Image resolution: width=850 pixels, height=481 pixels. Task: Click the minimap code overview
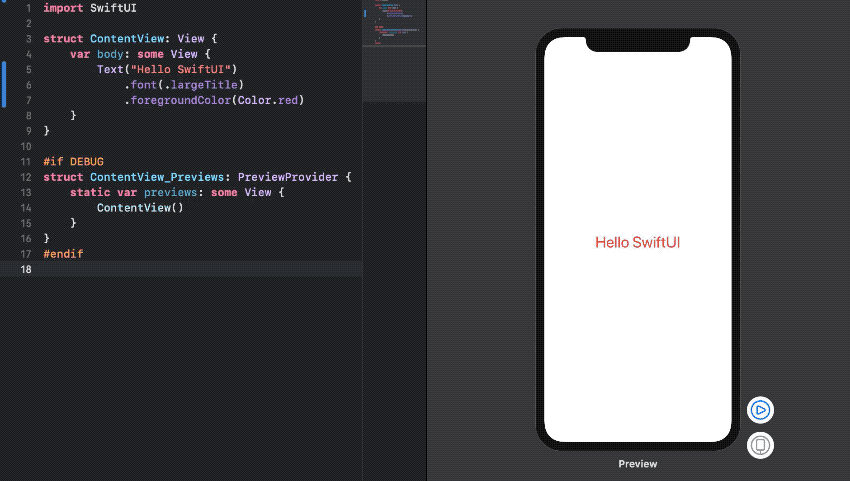coord(394,51)
